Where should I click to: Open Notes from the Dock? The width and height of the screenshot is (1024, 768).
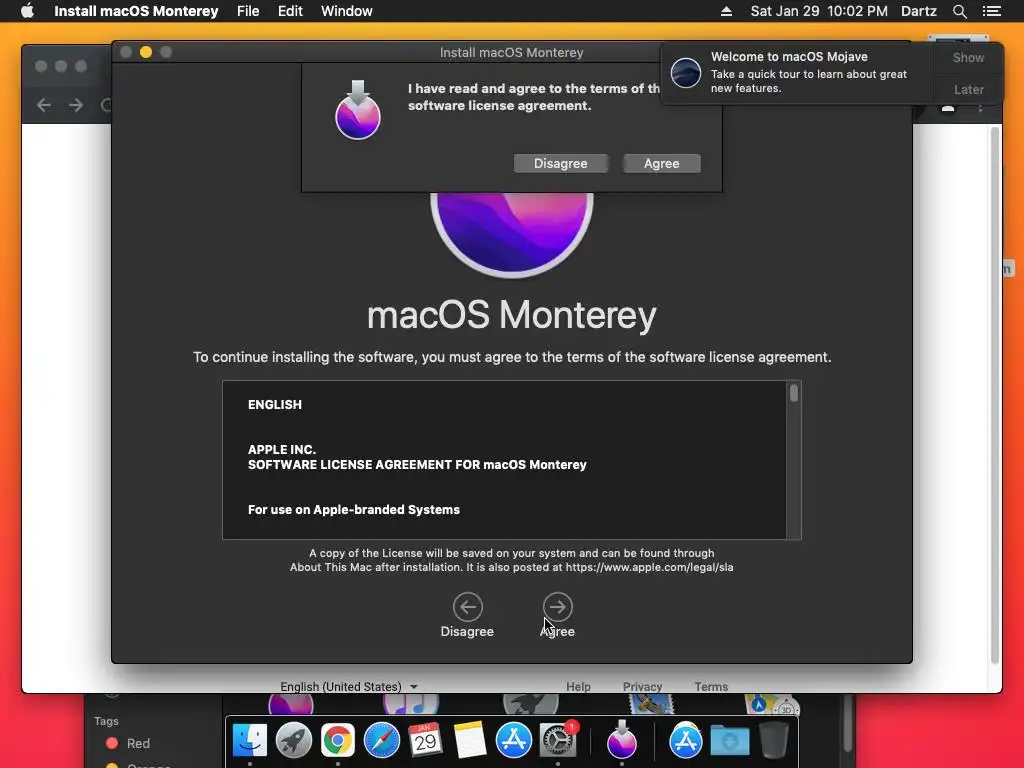[x=470, y=741]
